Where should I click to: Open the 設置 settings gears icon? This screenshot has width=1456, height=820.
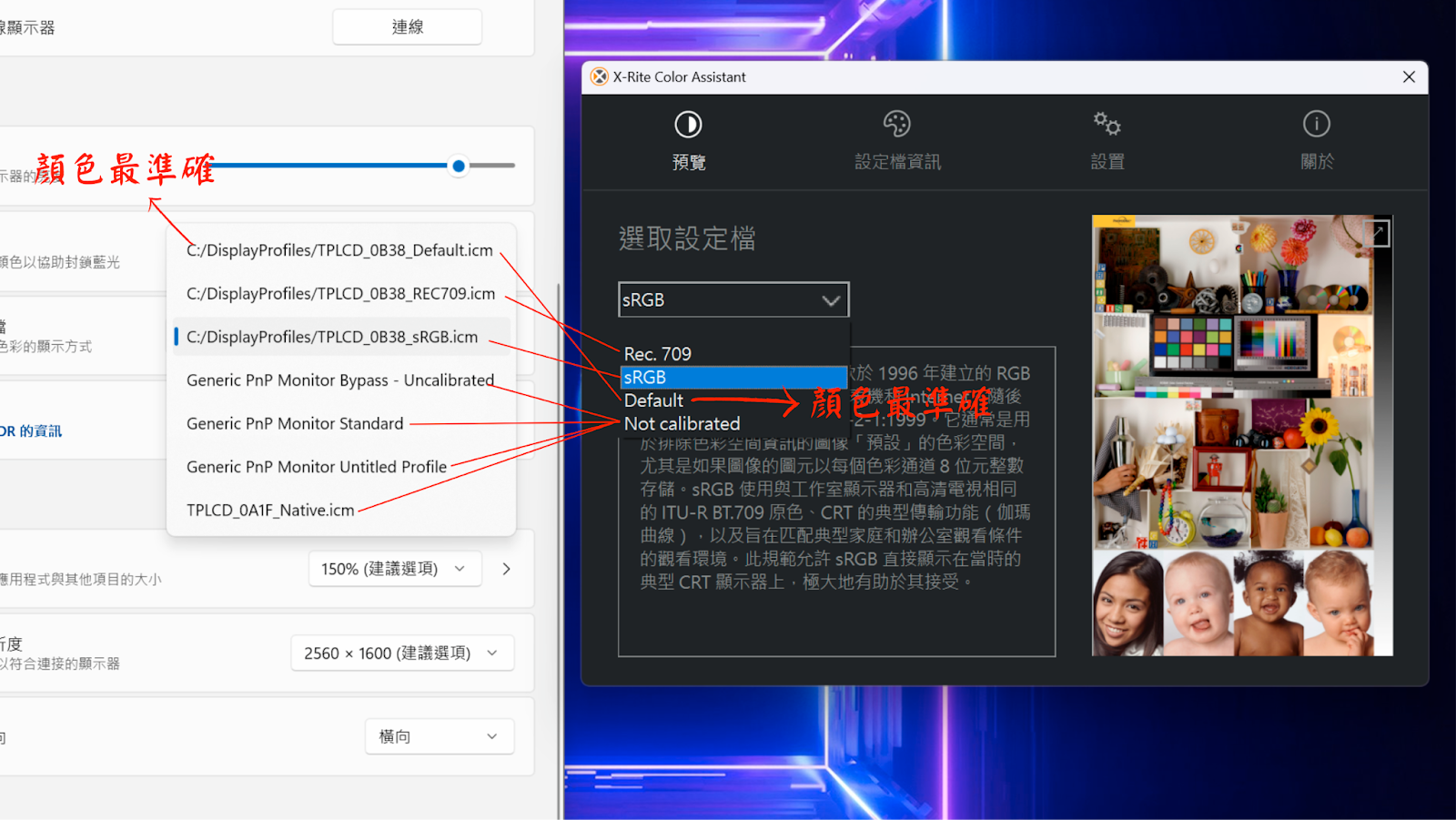pyautogui.click(x=1107, y=124)
